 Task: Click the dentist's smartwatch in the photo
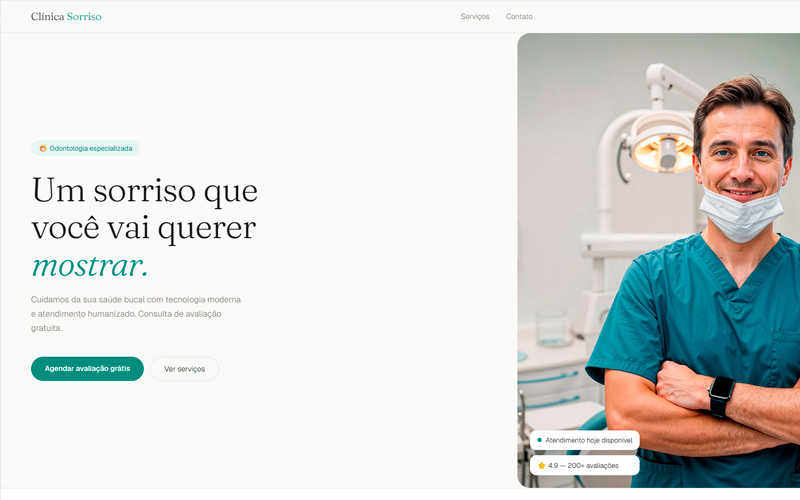pos(721,395)
